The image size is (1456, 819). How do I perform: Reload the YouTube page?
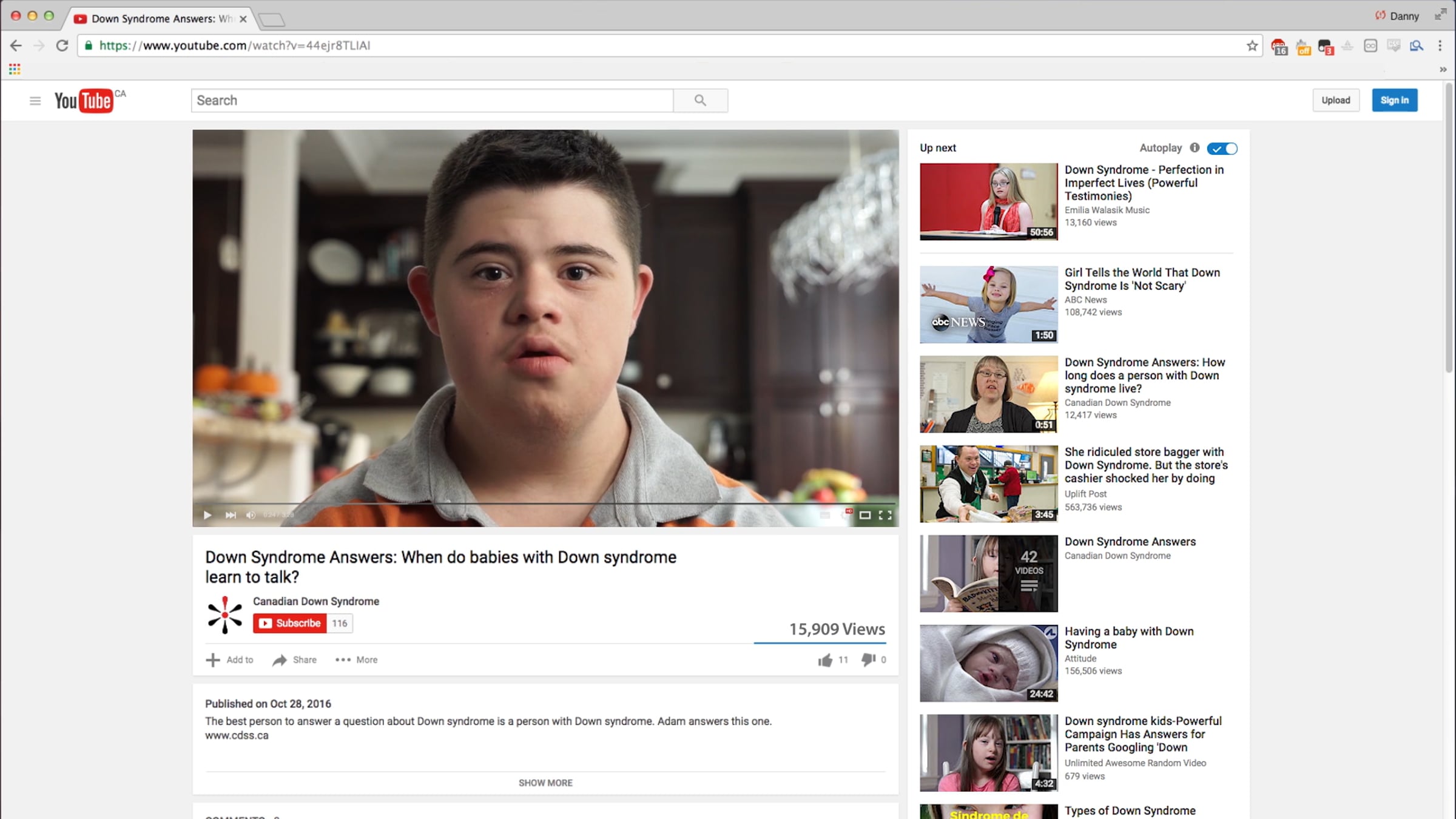[62, 45]
